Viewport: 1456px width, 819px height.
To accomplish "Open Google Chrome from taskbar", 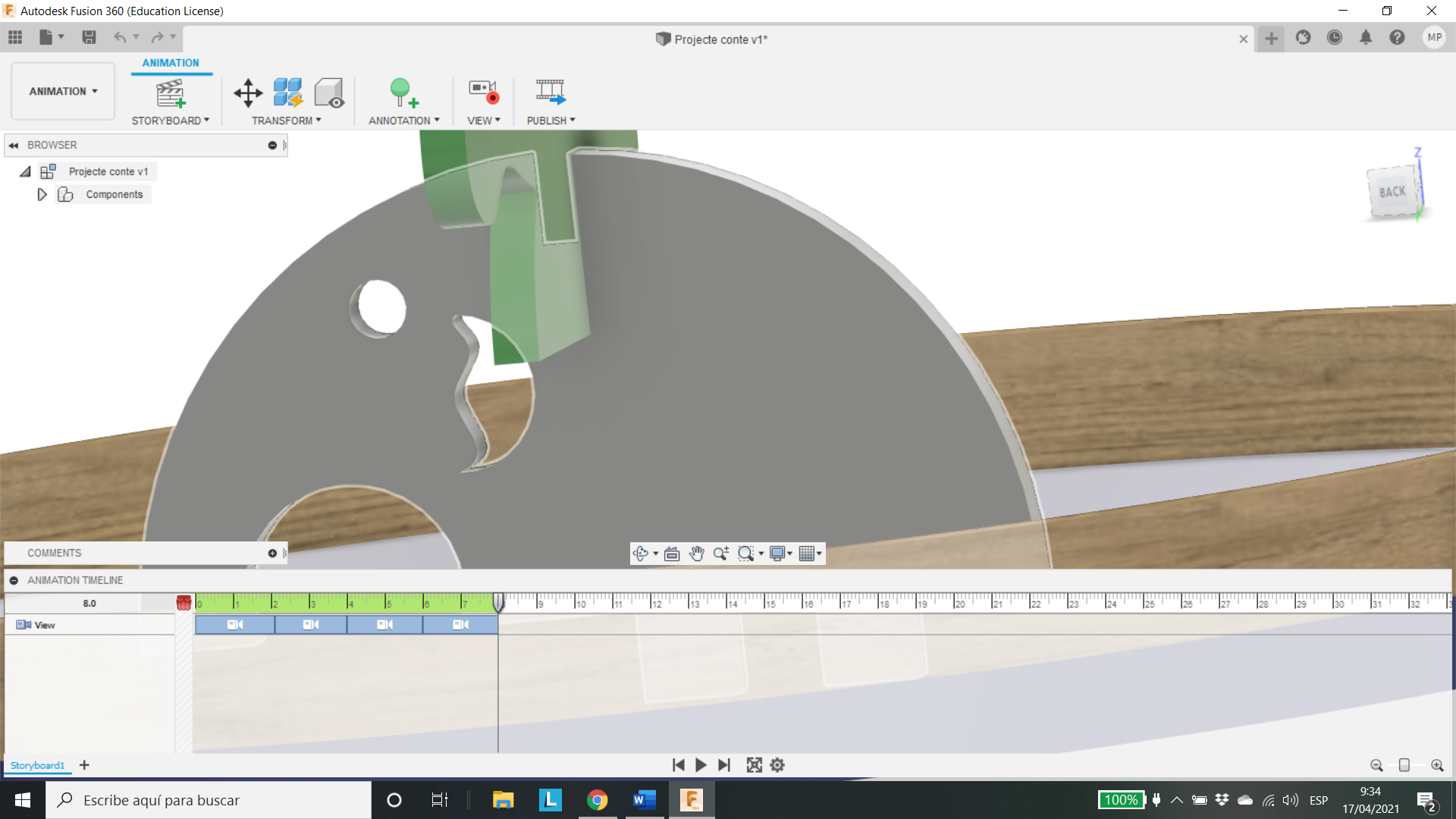I will [x=598, y=800].
